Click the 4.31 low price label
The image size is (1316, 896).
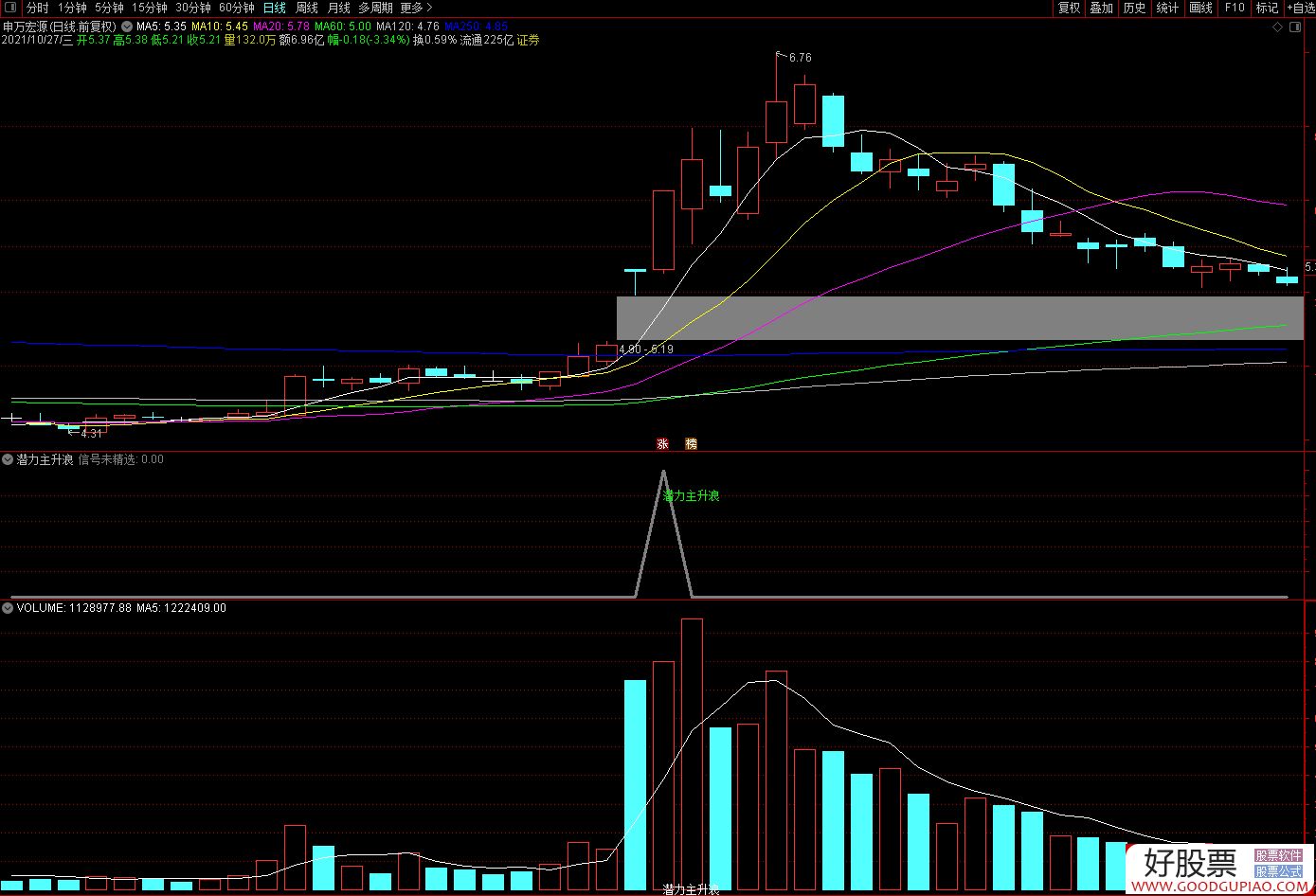click(x=91, y=434)
